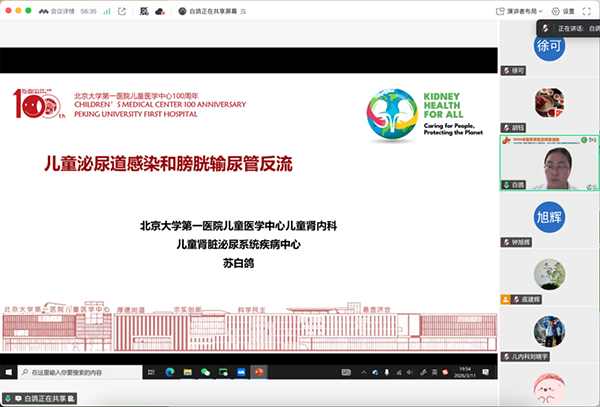The width and height of the screenshot is (600, 407).
Task: Click 白鸽 active microphone icon
Action: pos(506,185)
